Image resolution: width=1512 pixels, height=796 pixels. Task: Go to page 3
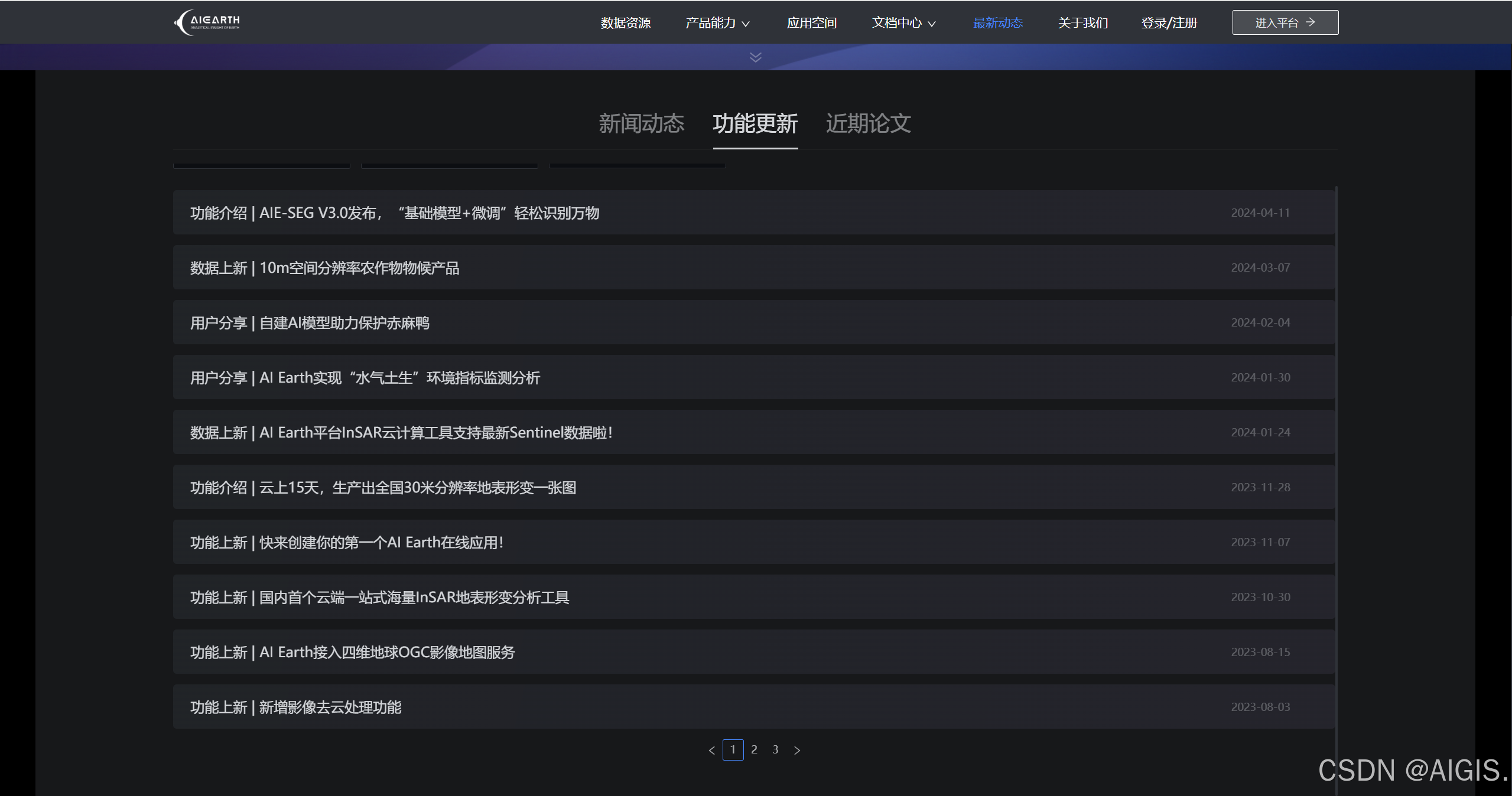(x=775, y=749)
